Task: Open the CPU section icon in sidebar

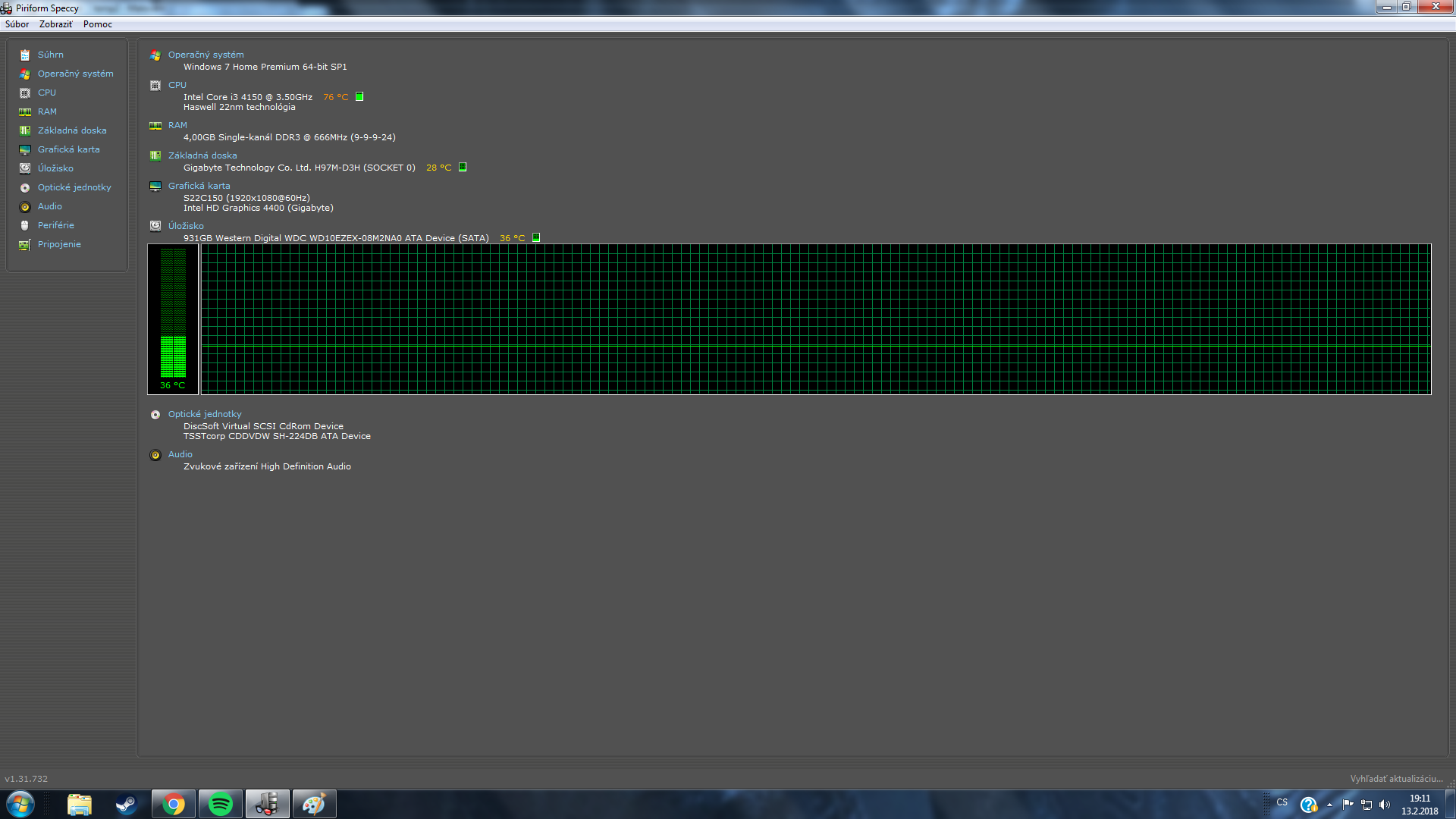Action: [25, 93]
